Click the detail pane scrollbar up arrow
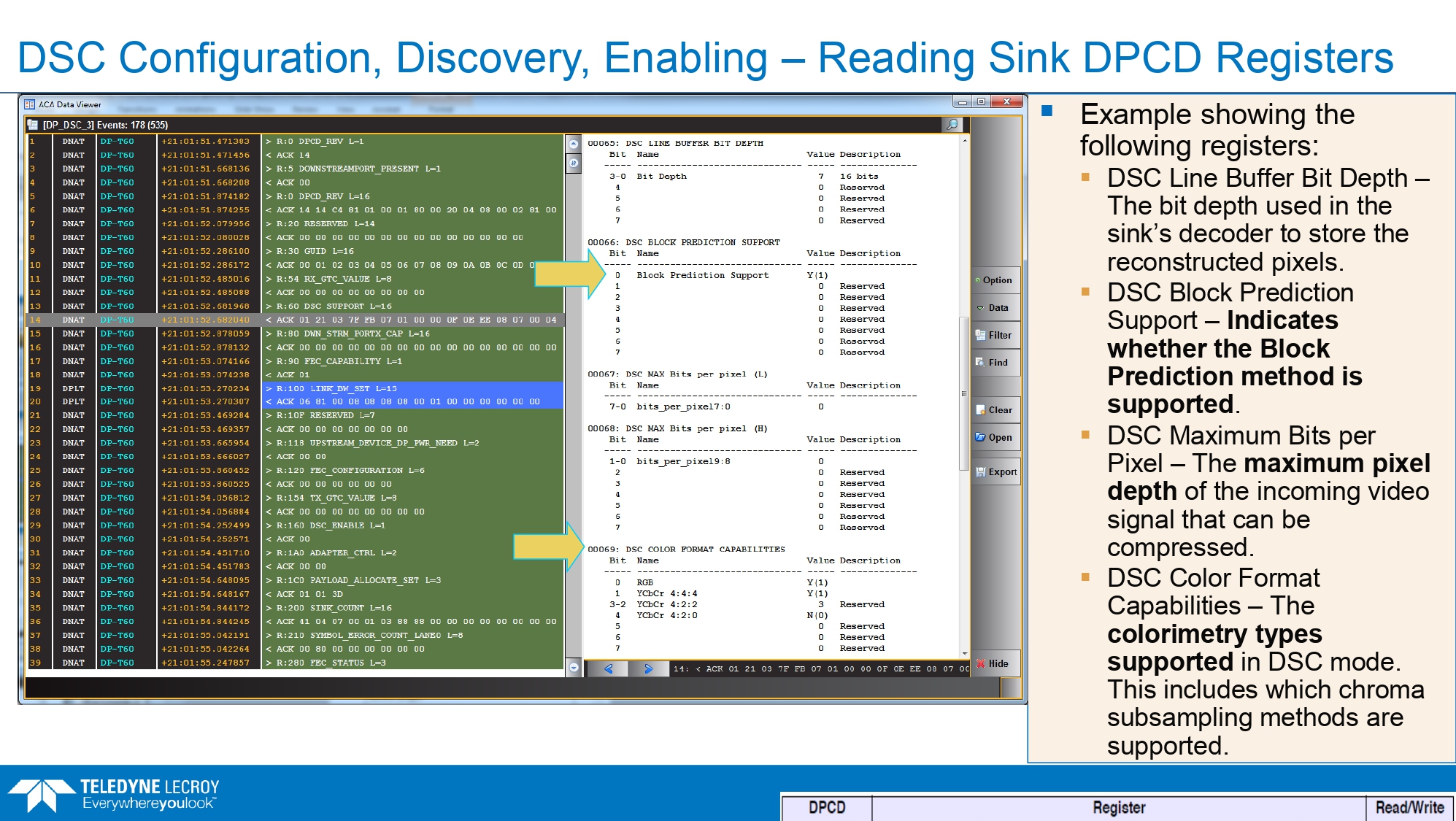Image resolution: width=1456 pixels, height=821 pixels. point(964,140)
